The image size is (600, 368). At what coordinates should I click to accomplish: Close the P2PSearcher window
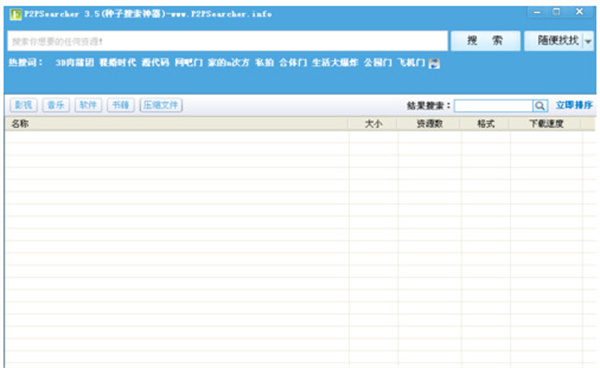point(579,12)
